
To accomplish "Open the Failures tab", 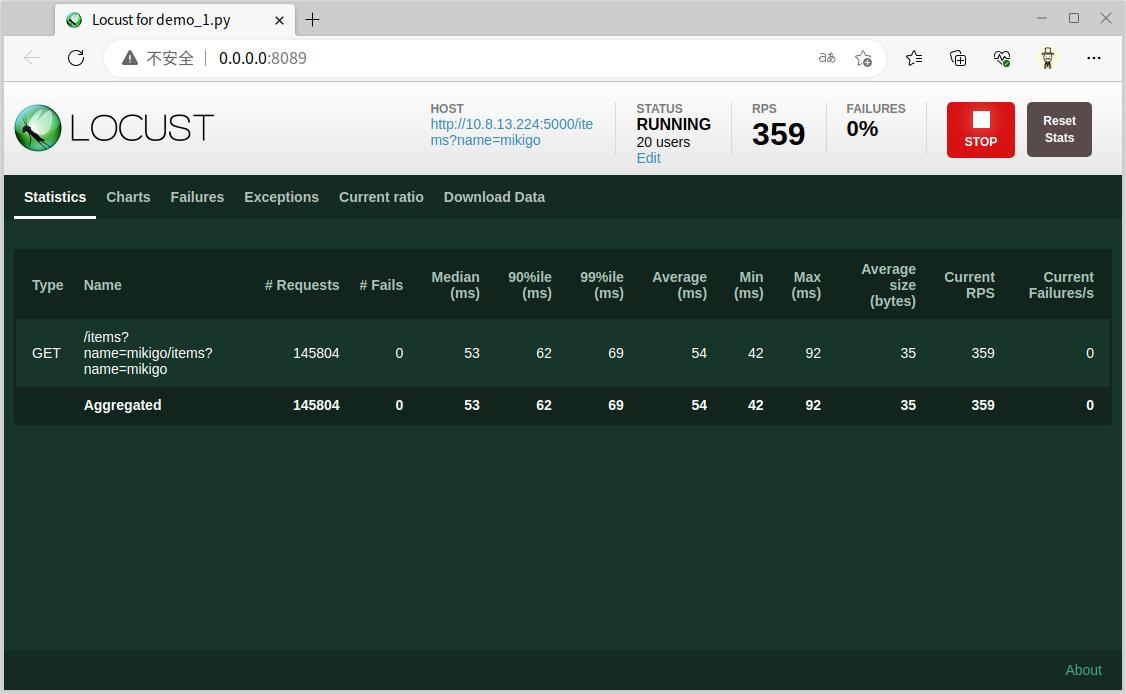I will coord(197,197).
